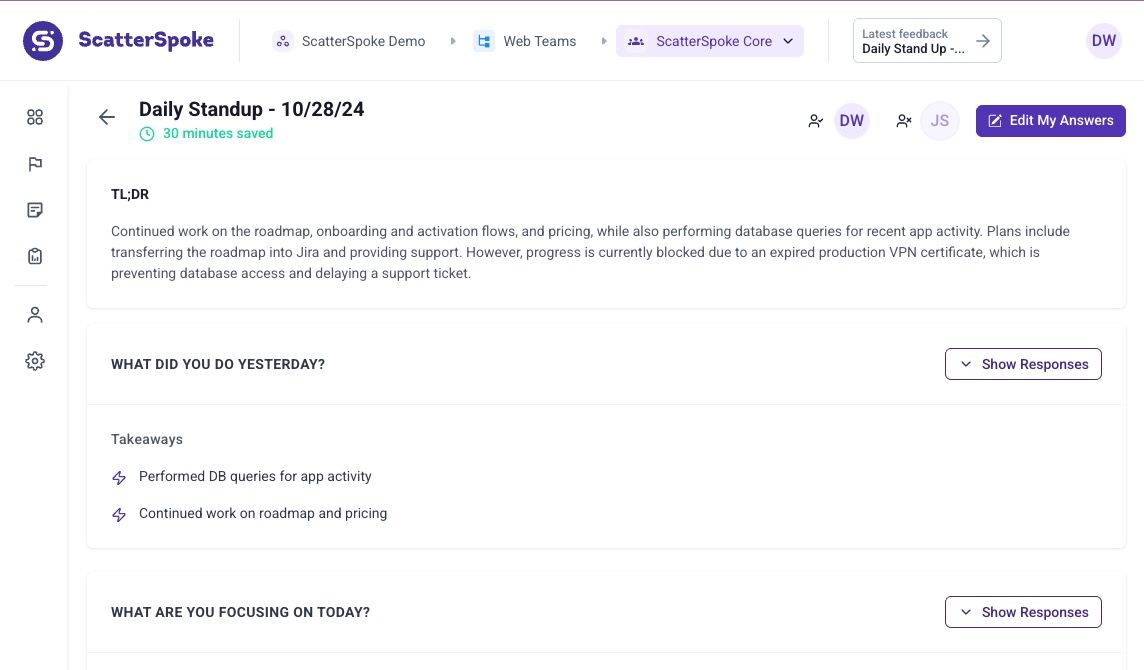Click the person profile icon in sidebar
This screenshot has height=670, width=1144.
pyautogui.click(x=35, y=315)
